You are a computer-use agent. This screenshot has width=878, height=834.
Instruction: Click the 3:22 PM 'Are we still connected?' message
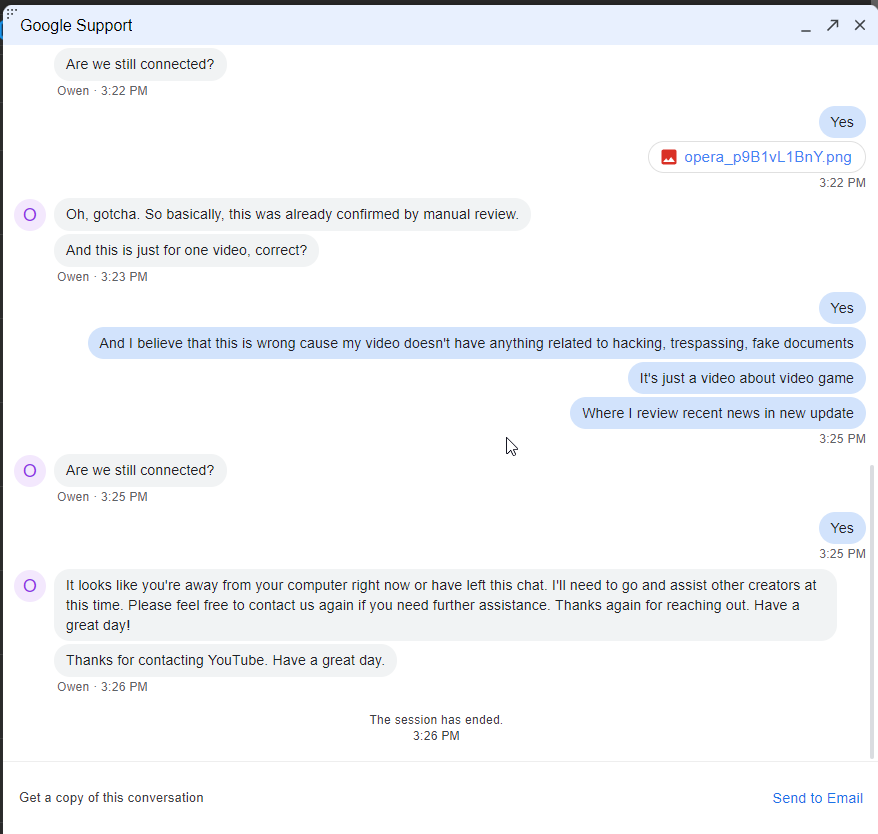pyautogui.click(x=140, y=64)
